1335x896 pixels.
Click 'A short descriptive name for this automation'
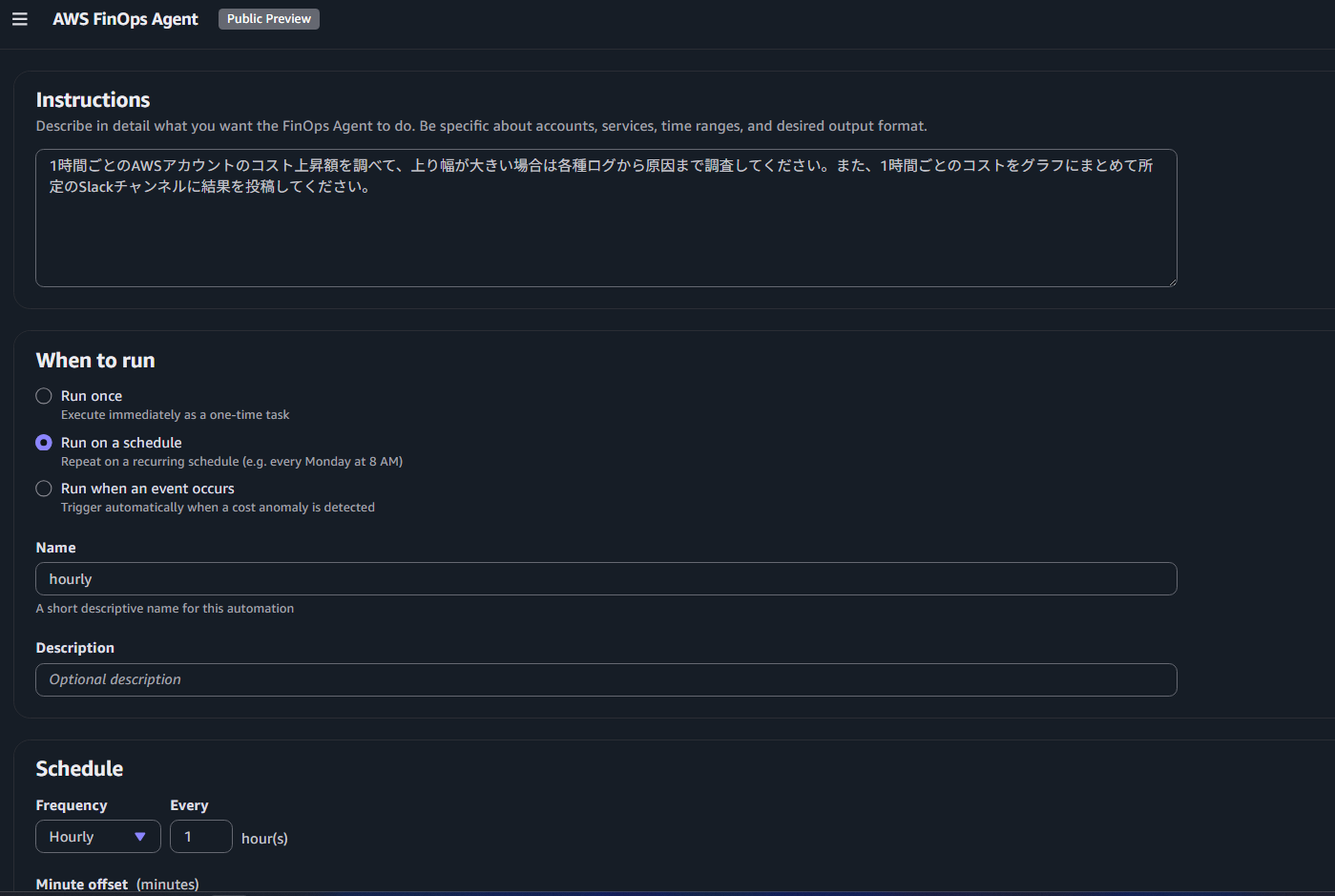click(165, 609)
